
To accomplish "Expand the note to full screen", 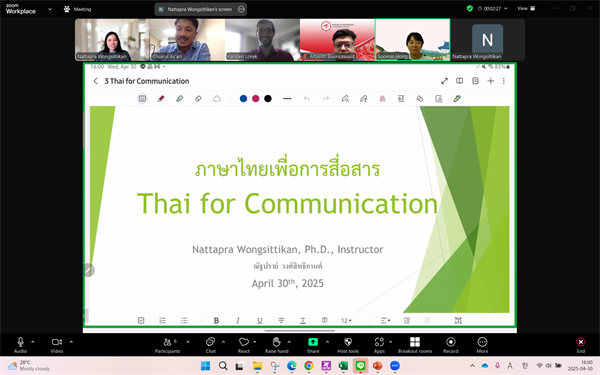I will [444, 81].
